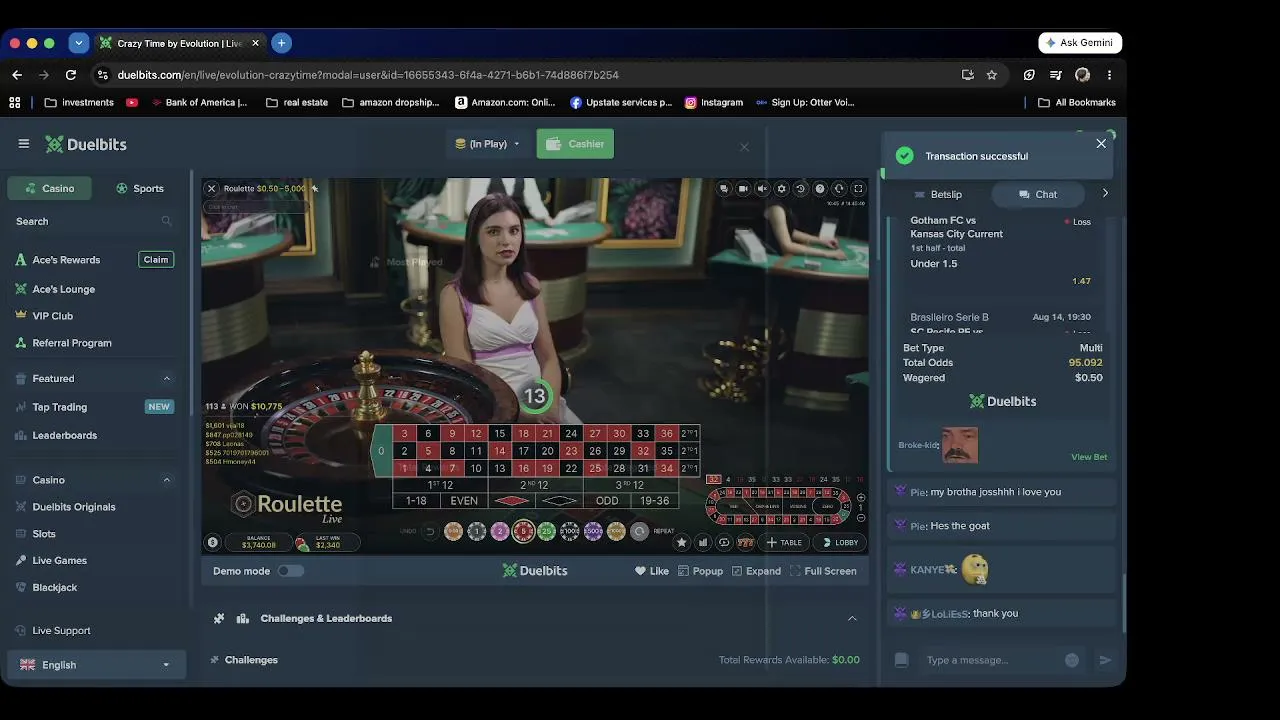The image size is (1280, 720).
Task: Toggle the video camera icon in game
Action: (x=743, y=188)
